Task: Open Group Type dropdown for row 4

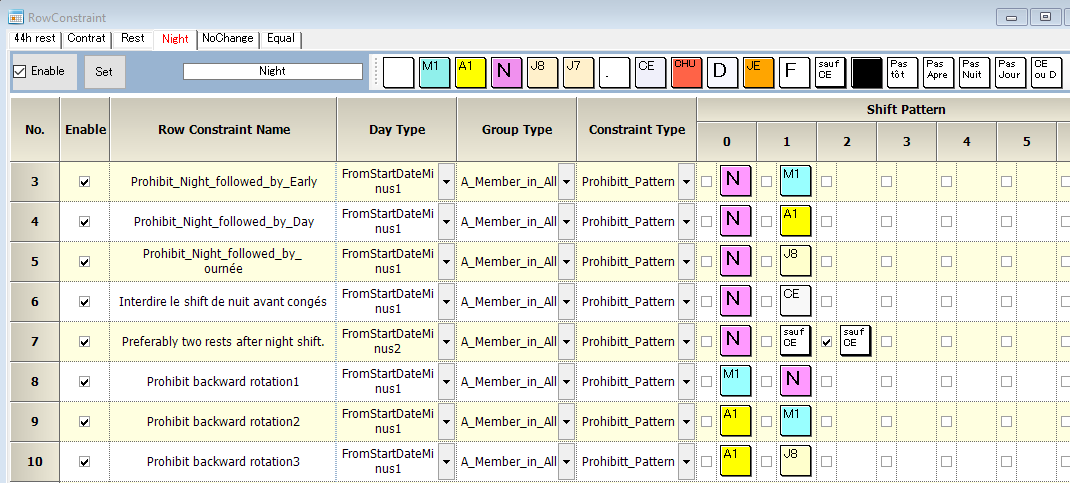Action: tap(566, 221)
